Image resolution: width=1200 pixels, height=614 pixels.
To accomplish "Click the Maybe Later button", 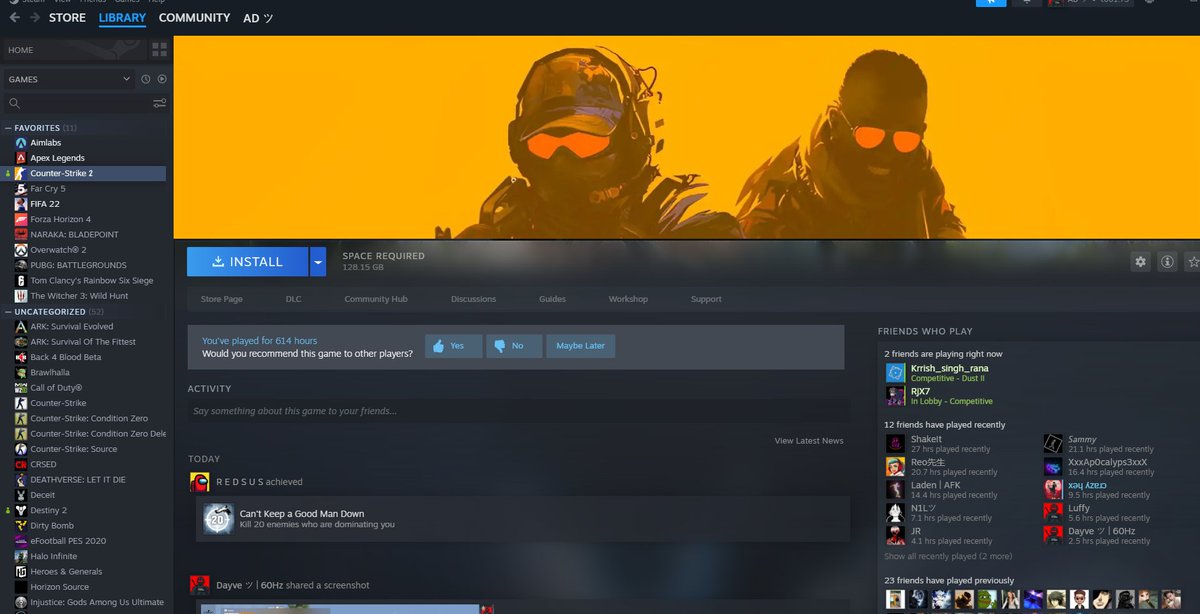I will (581, 346).
